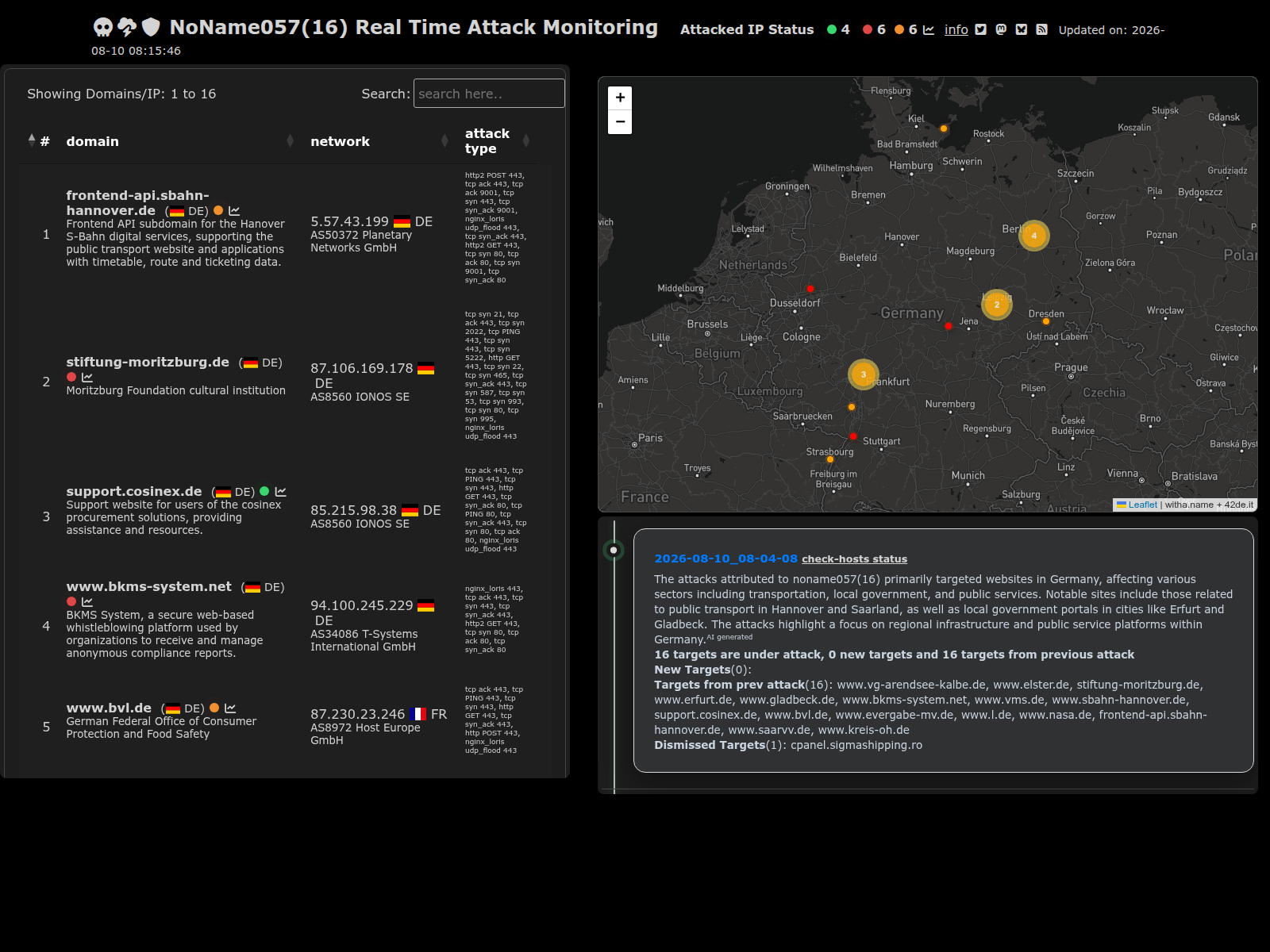The width and height of the screenshot is (1270, 952).
Task: Open the chart icon for support.cosinex.de
Action: [280, 492]
